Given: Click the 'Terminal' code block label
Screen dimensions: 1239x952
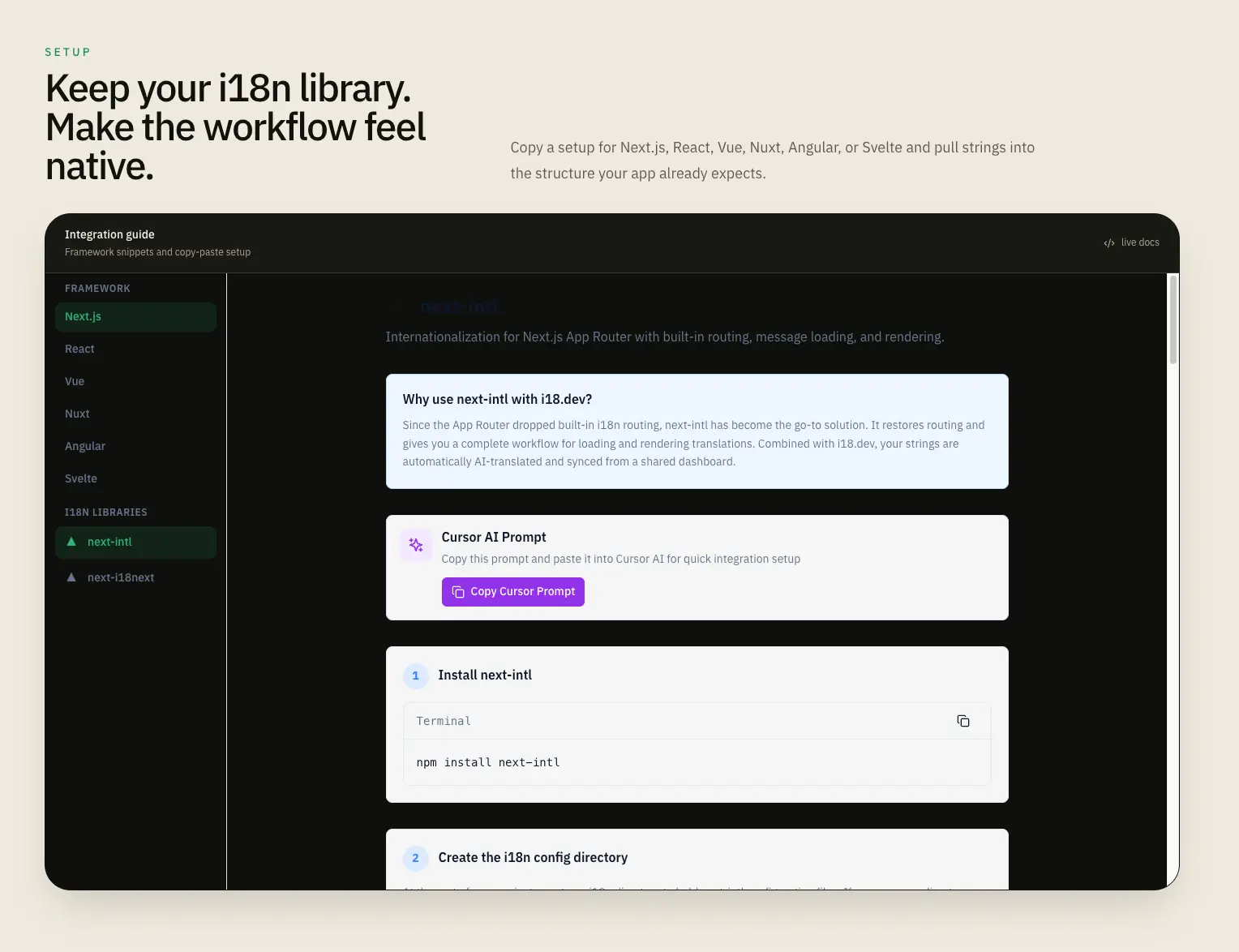Looking at the screenshot, I should pyautogui.click(x=444, y=721).
